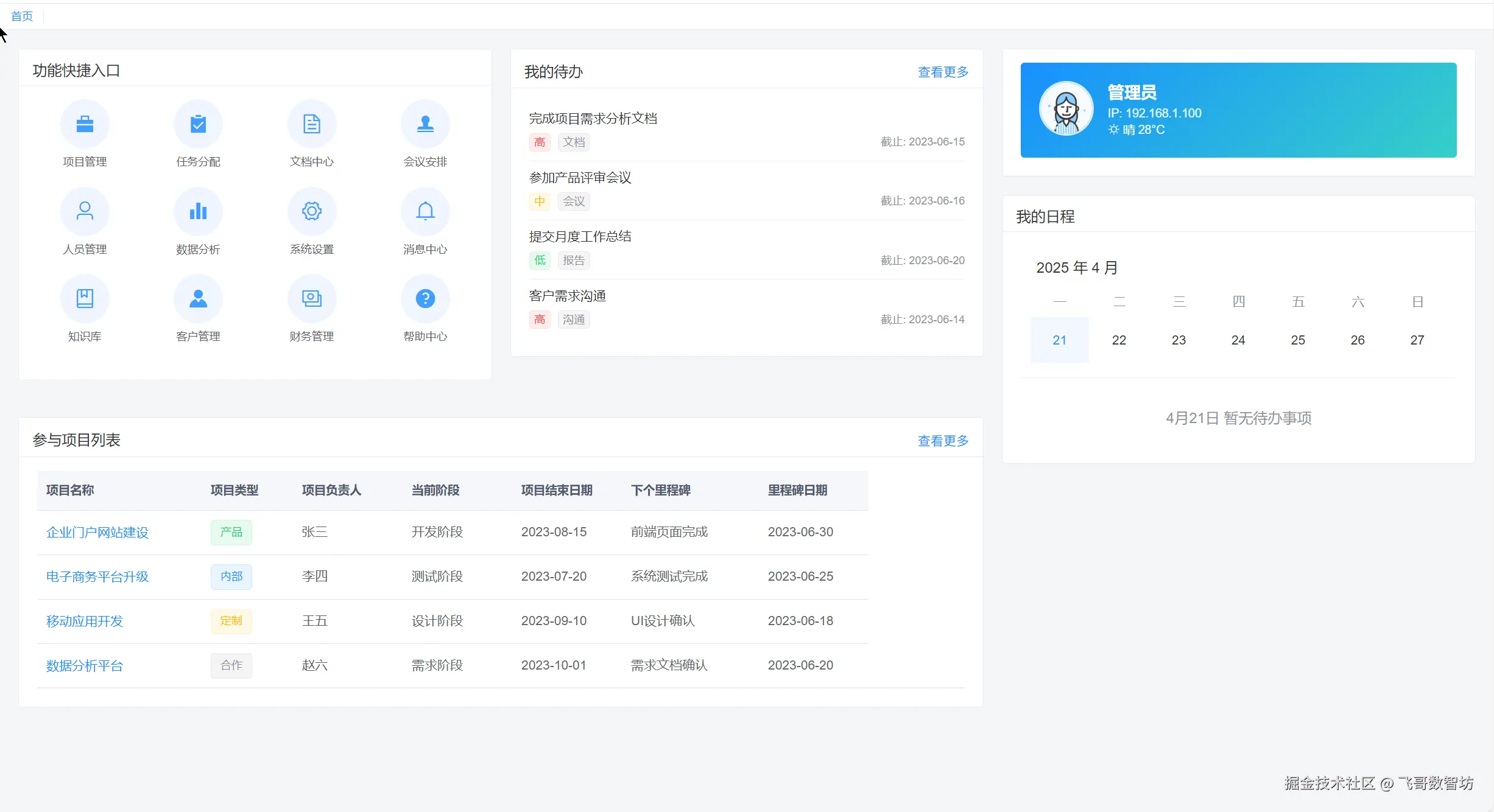Click the 2025 年 4 月 calendar header

[x=1077, y=268]
